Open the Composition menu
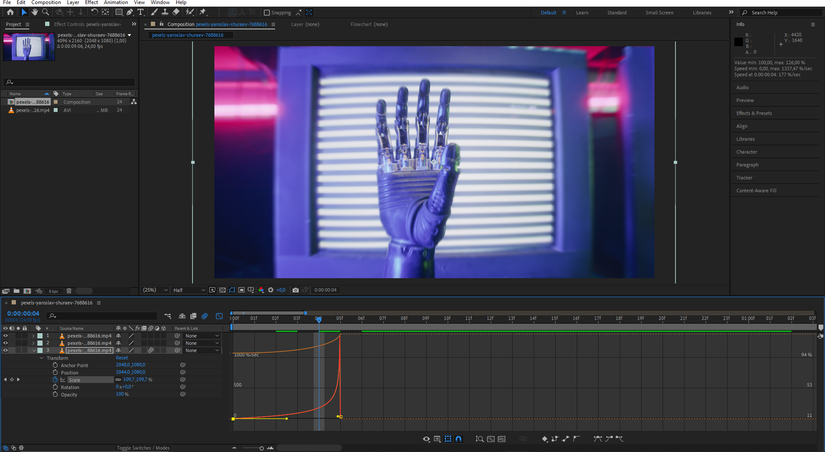The height and width of the screenshot is (452, 825). click(x=46, y=3)
